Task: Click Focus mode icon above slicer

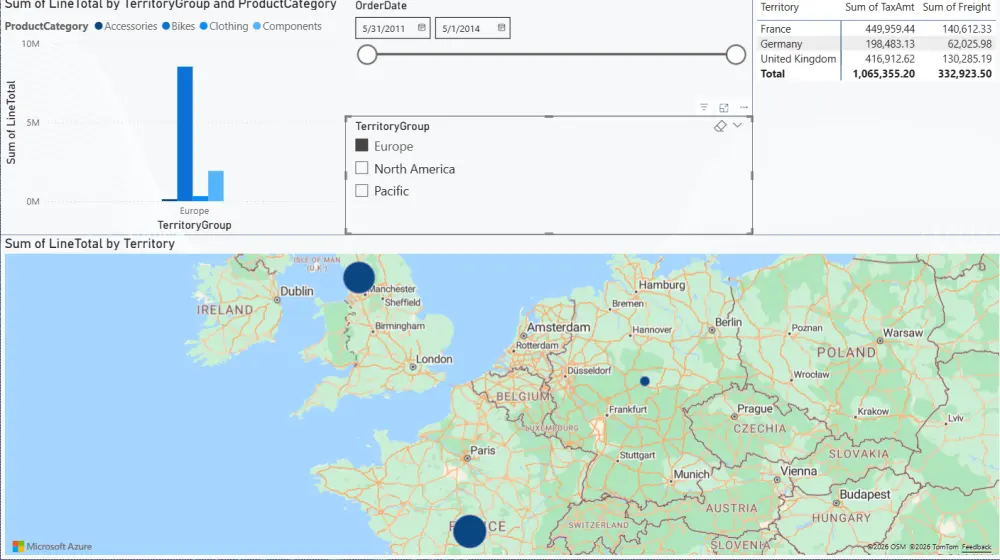Action: (x=724, y=107)
